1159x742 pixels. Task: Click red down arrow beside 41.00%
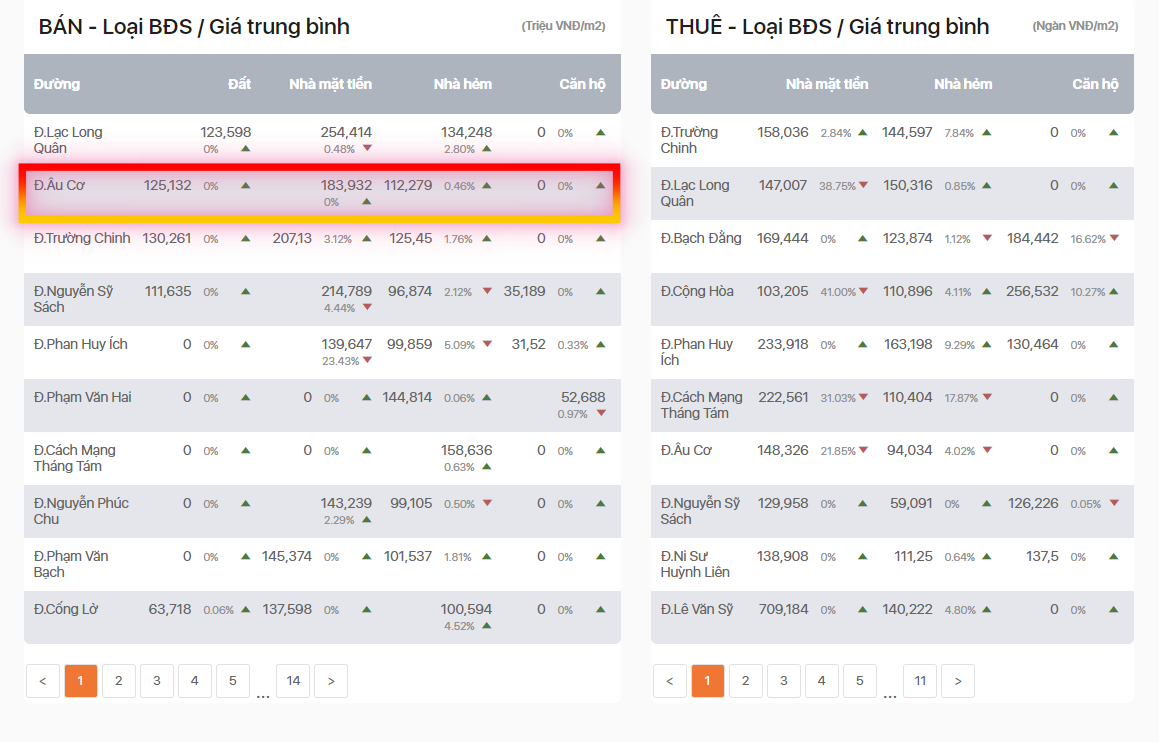click(x=863, y=292)
